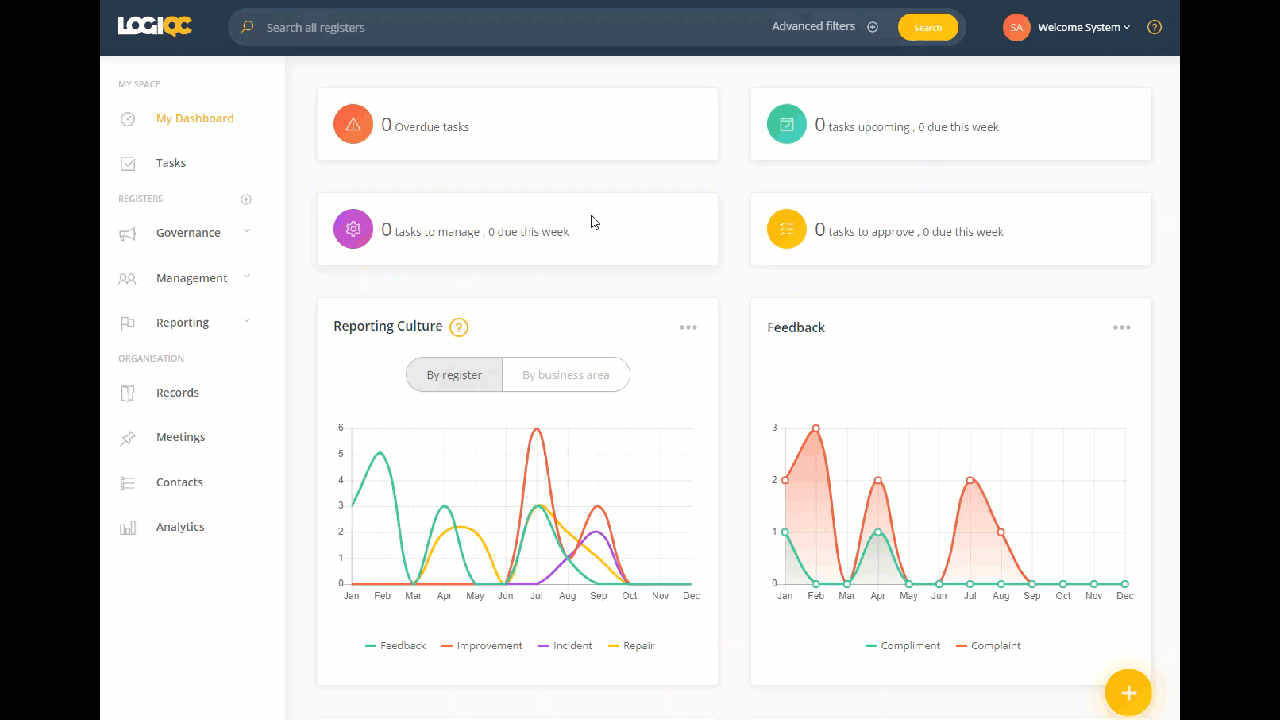This screenshot has height=720, width=1280.
Task: Open the help question mark icon
Action: click(1154, 27)
